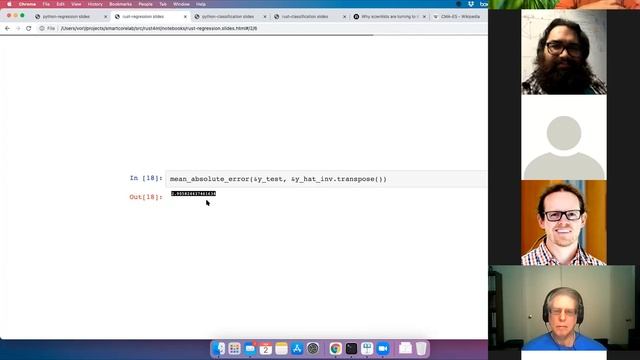Open Finder from the Dock
640x360 pixels.
[219, 349]
